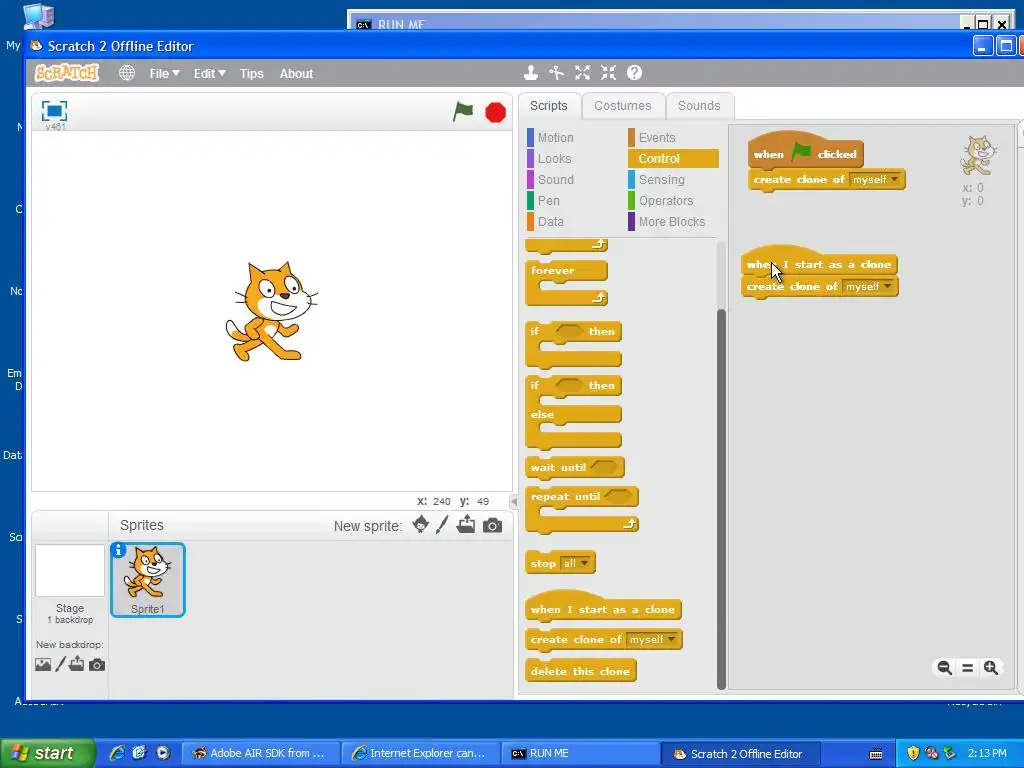Select the Sprite1 thumbnail

tap(148, 580)
